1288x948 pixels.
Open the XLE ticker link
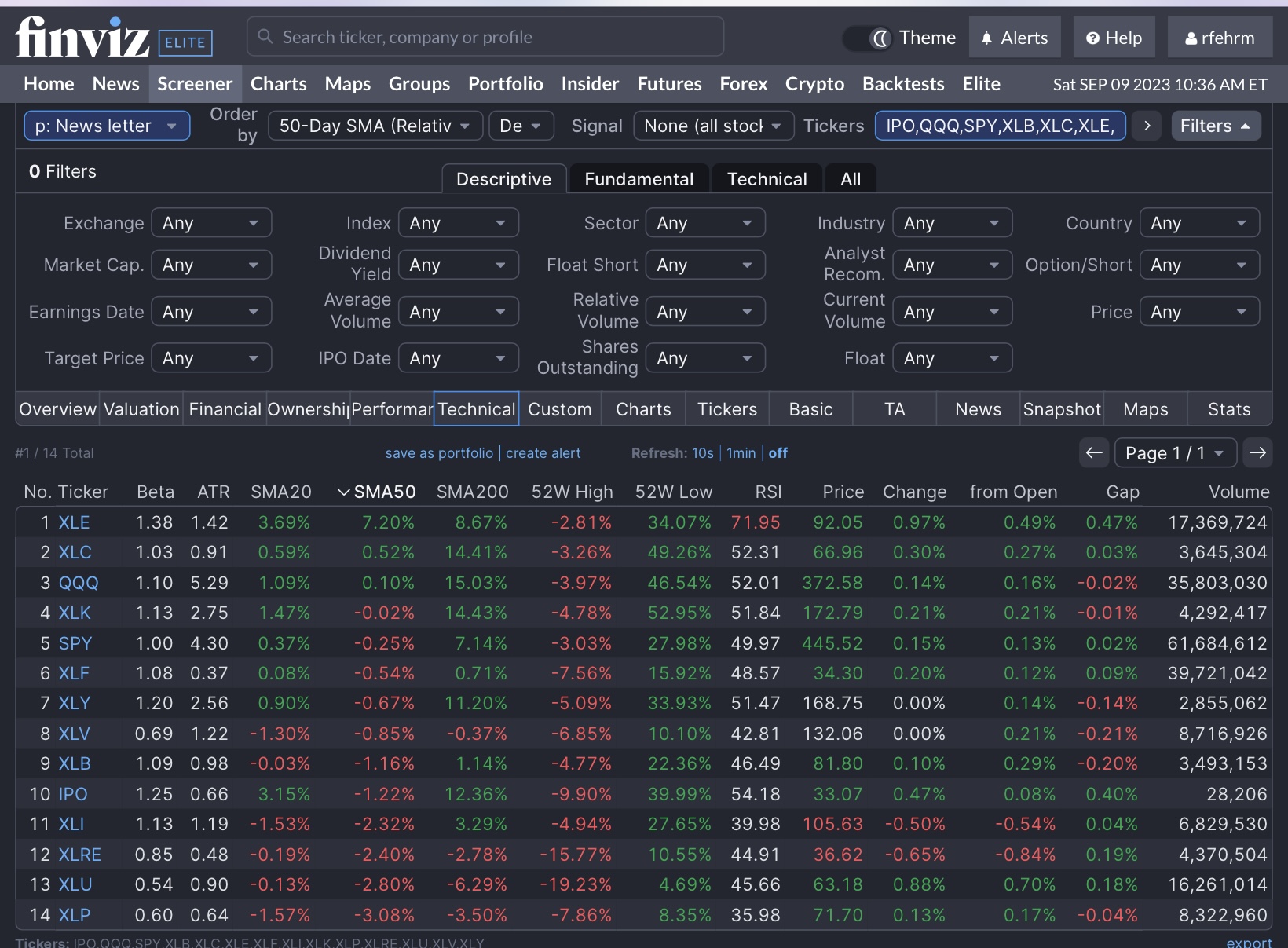click(x=75, y=522)
